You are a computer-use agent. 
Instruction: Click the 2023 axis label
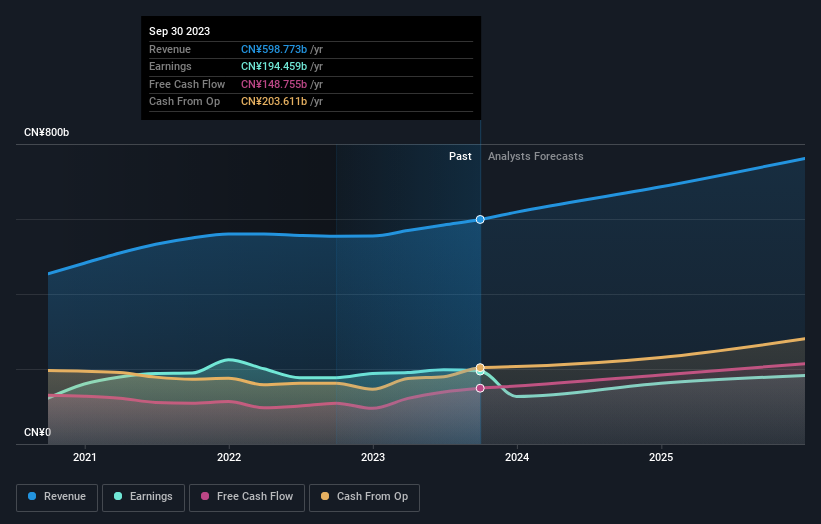tap(373, 457)
